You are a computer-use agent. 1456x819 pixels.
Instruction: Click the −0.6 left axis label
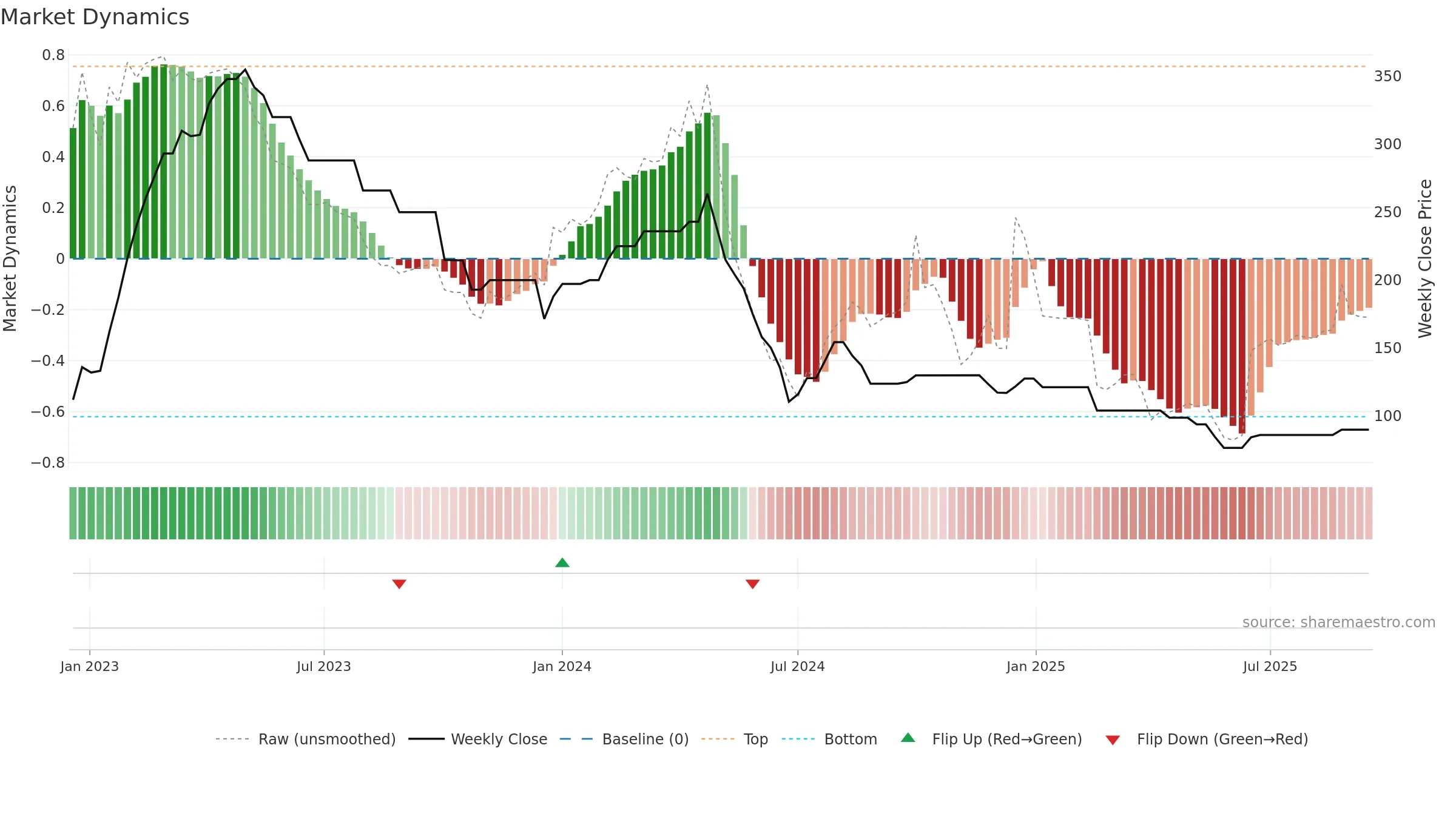tap(48, 412)
